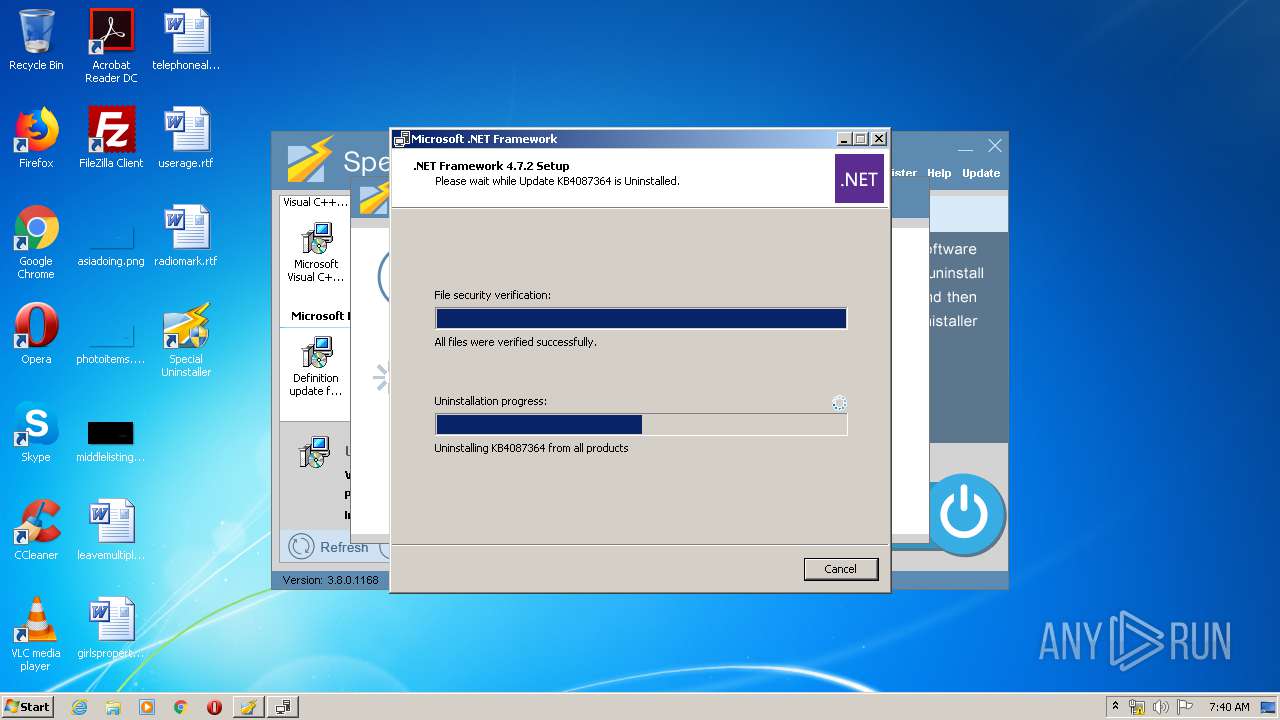Click Opera icon in taskbar
Screen dimensions: 1280x720
214,707
